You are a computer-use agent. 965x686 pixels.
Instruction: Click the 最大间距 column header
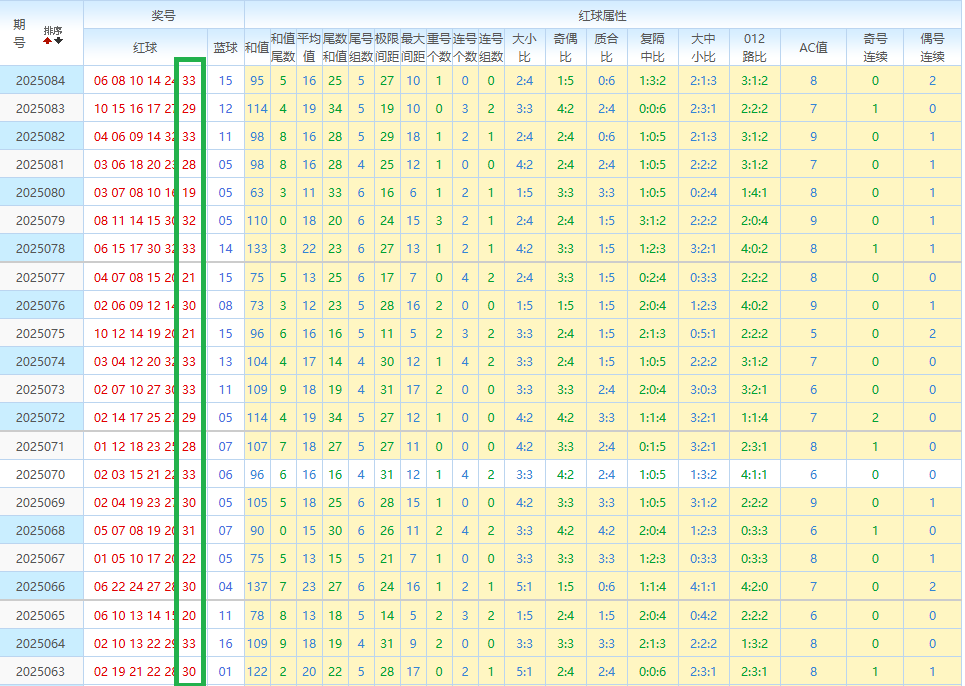coord(413,47)
